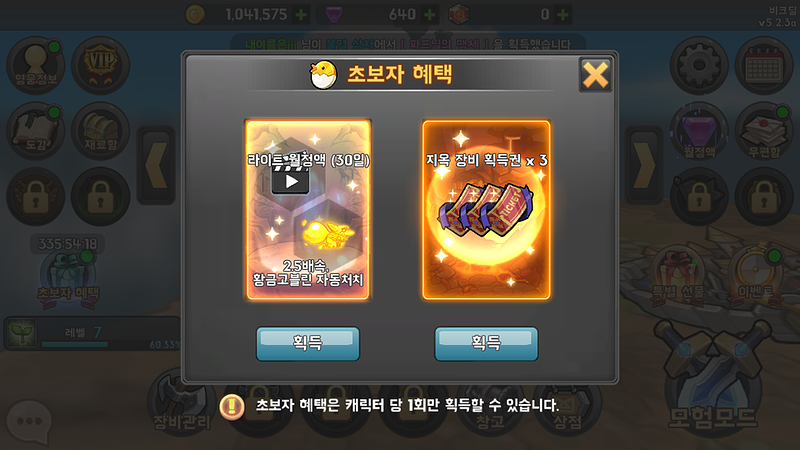Add gems with the plus beside 640

click(430, 15)
